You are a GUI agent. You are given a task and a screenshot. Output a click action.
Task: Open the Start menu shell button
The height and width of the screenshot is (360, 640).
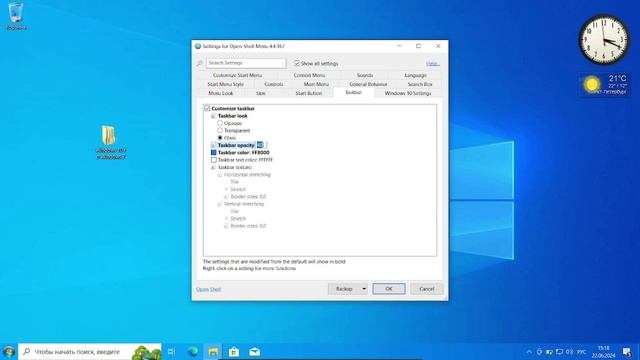[9, 352]
